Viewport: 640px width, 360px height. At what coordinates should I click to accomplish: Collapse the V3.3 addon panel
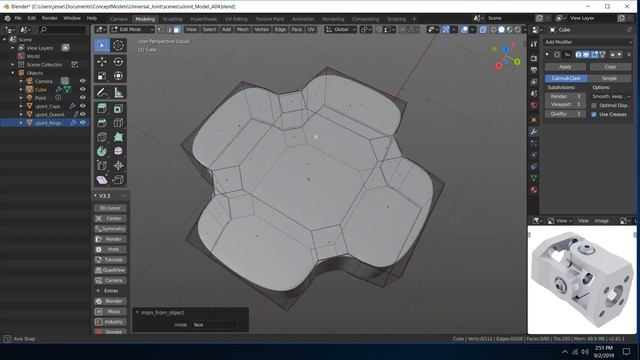coord(96,196)
